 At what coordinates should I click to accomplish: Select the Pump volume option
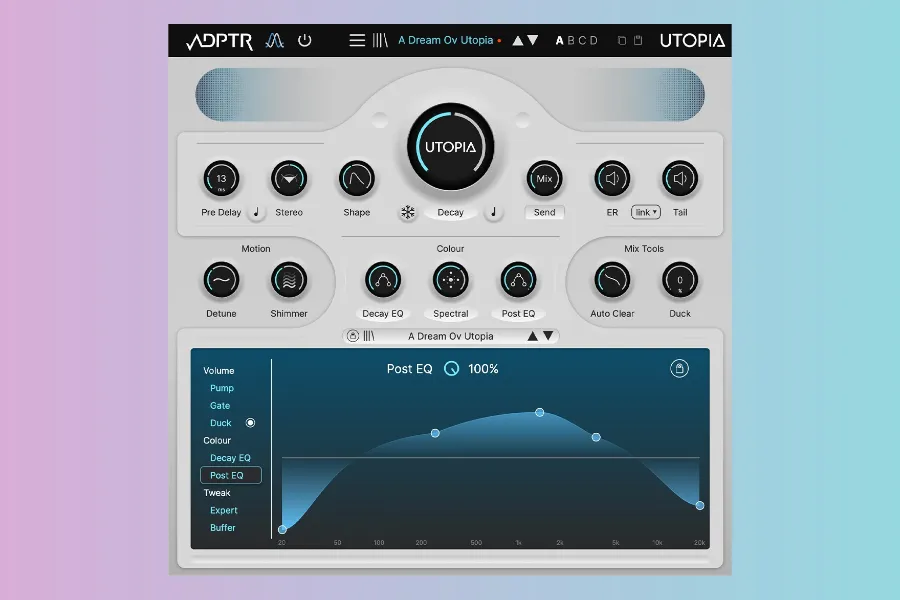tap(222, 388)
